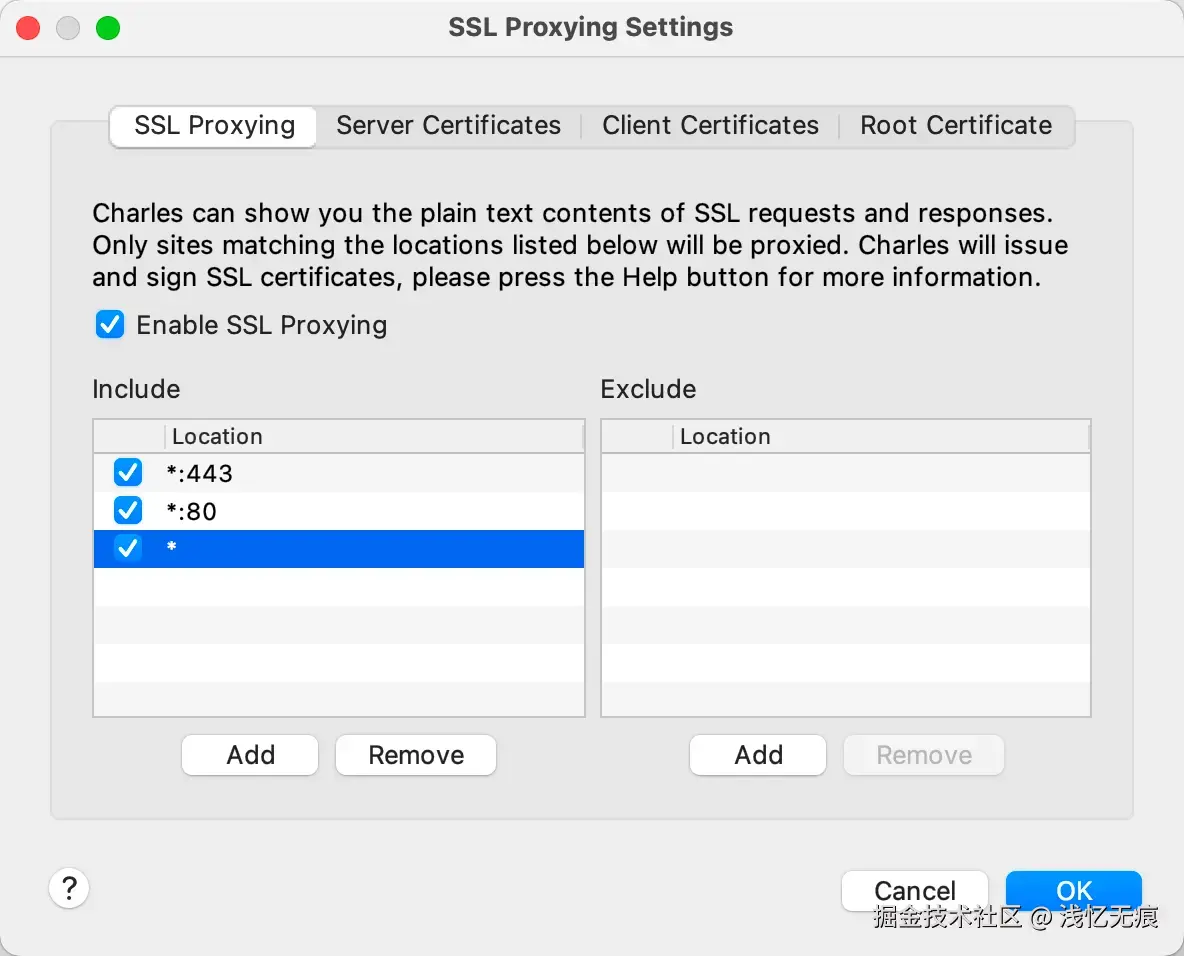Click the Include list Location column header
Screen dimensions: 1184x956
coord(372,437)
